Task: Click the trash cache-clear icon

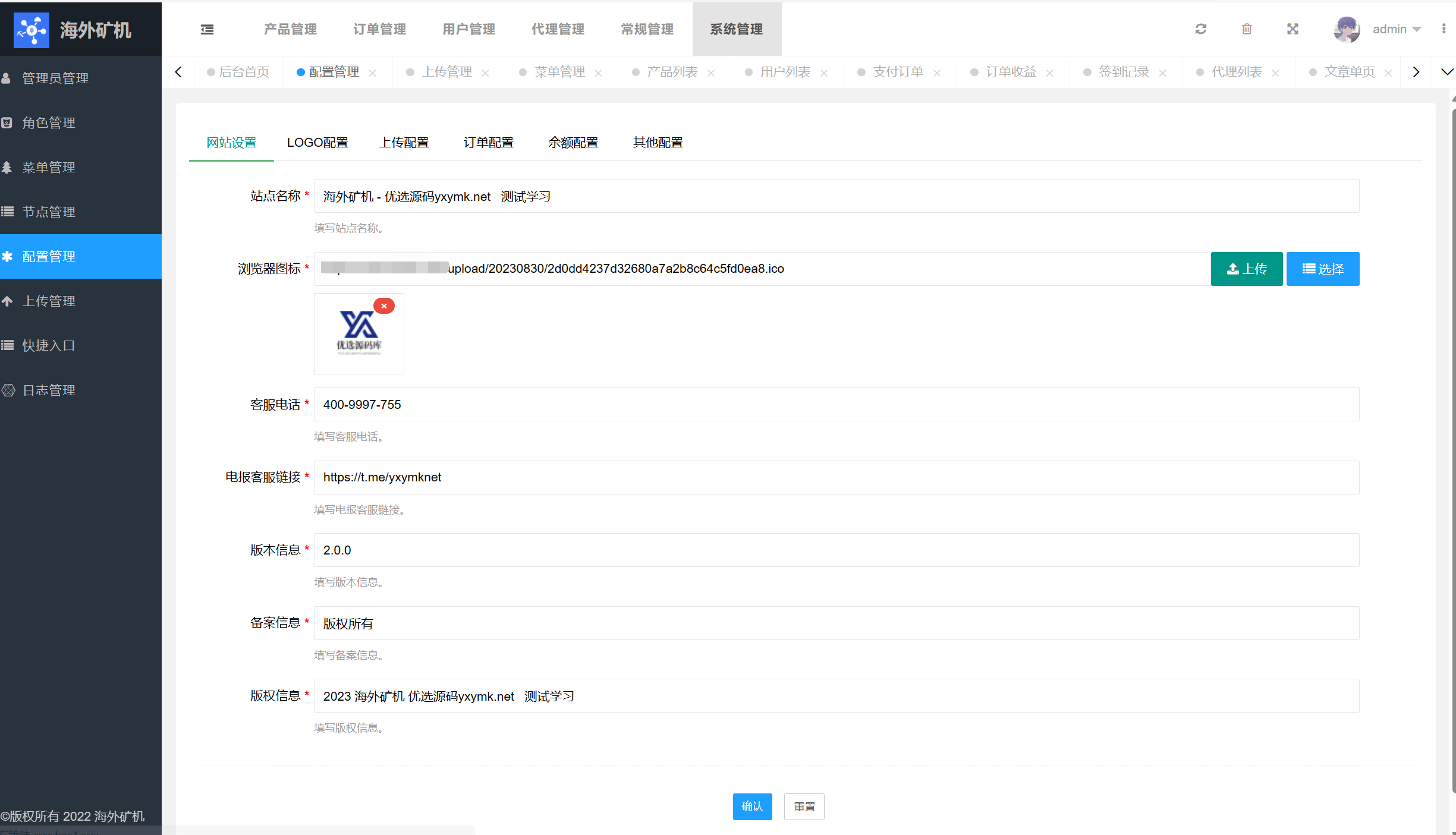Action: pyautogui.click(x=1247, y=29)
